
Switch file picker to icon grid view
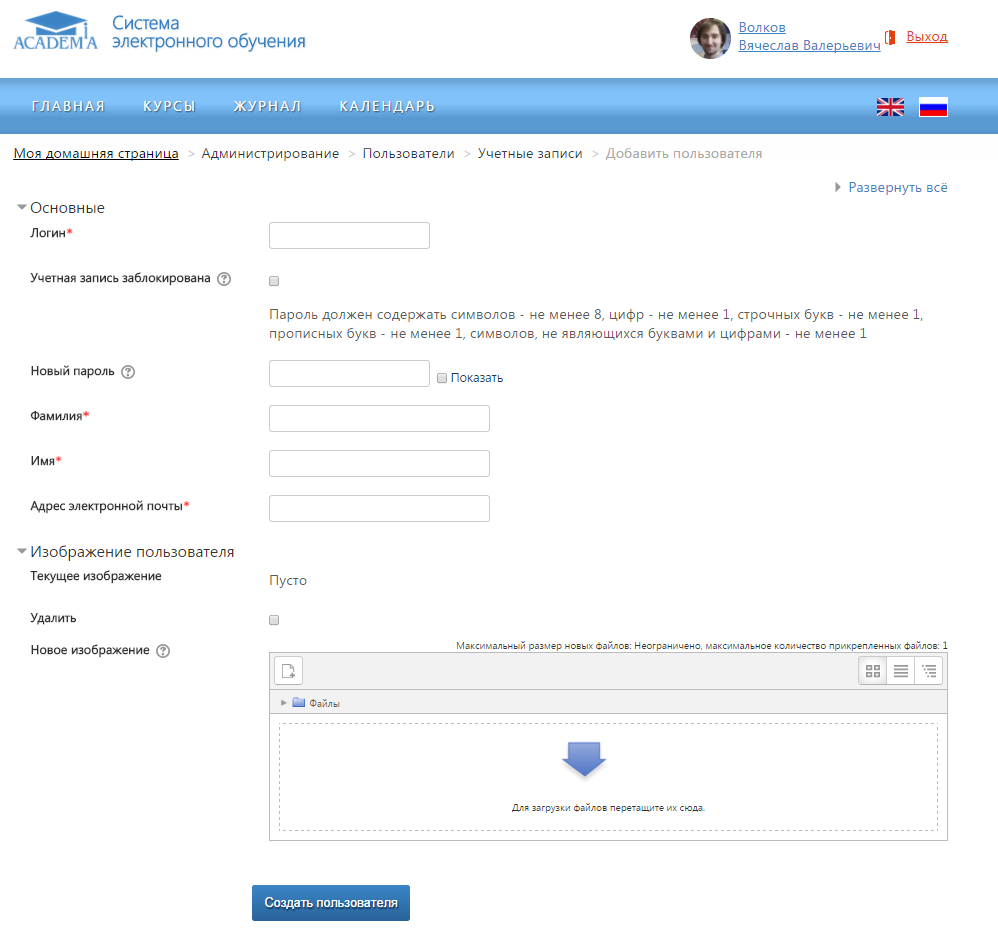click(x=873, y=671)
